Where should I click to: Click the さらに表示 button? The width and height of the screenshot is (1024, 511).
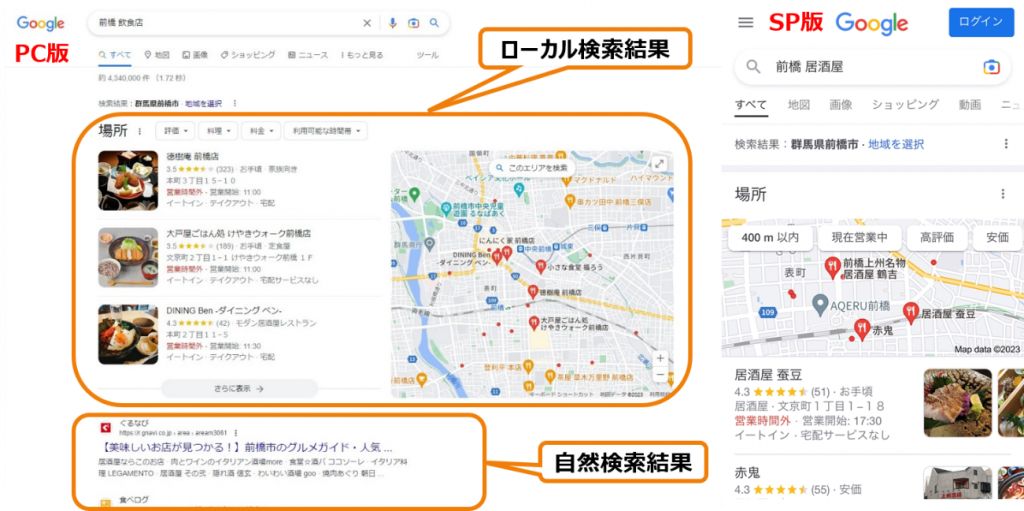[239, 388]
